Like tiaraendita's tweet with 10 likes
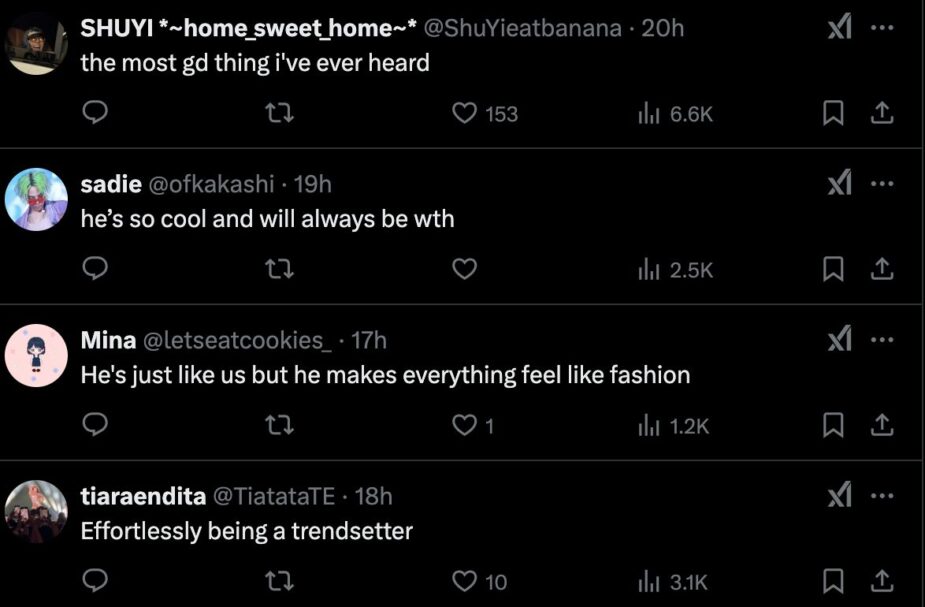 (x=465, y=581)
